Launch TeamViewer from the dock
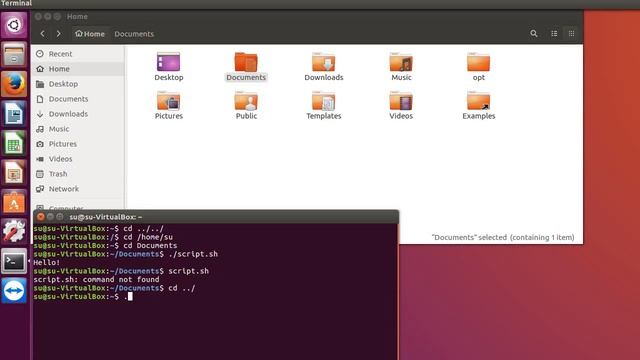This screenshot has width=640, height=360. pyautogui.click(x=14, y=291)
